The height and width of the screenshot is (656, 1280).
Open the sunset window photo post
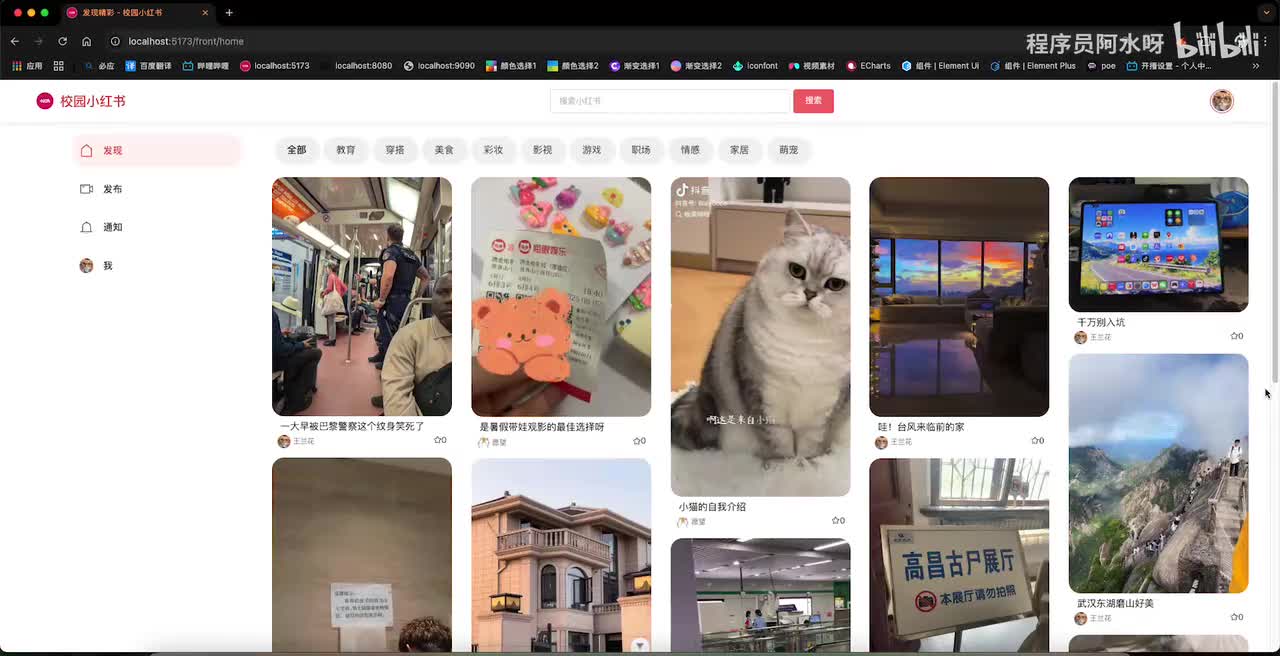(x=959, y=296)
